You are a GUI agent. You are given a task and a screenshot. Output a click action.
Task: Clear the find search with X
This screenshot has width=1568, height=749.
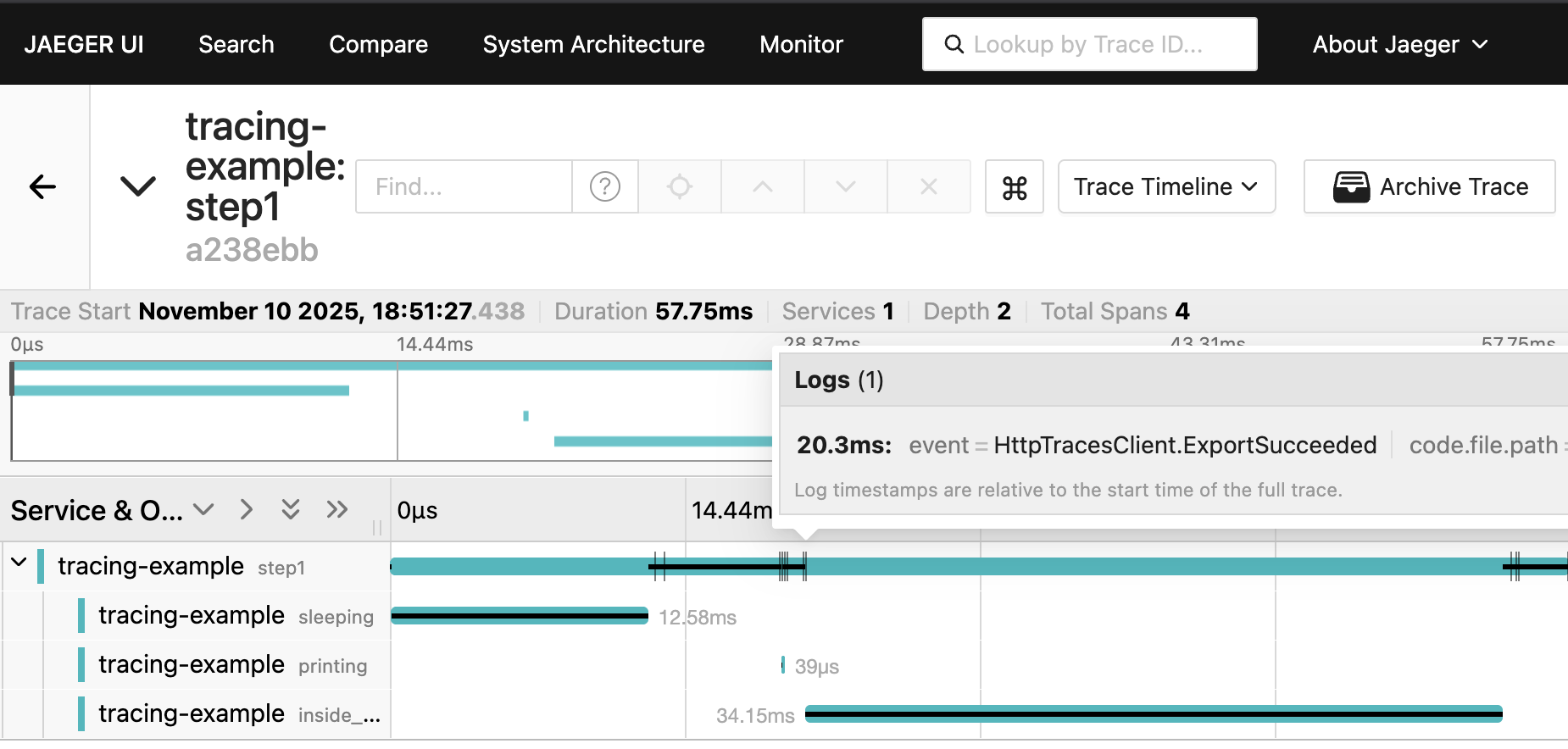pyautogui.click(x=928, y=186)
